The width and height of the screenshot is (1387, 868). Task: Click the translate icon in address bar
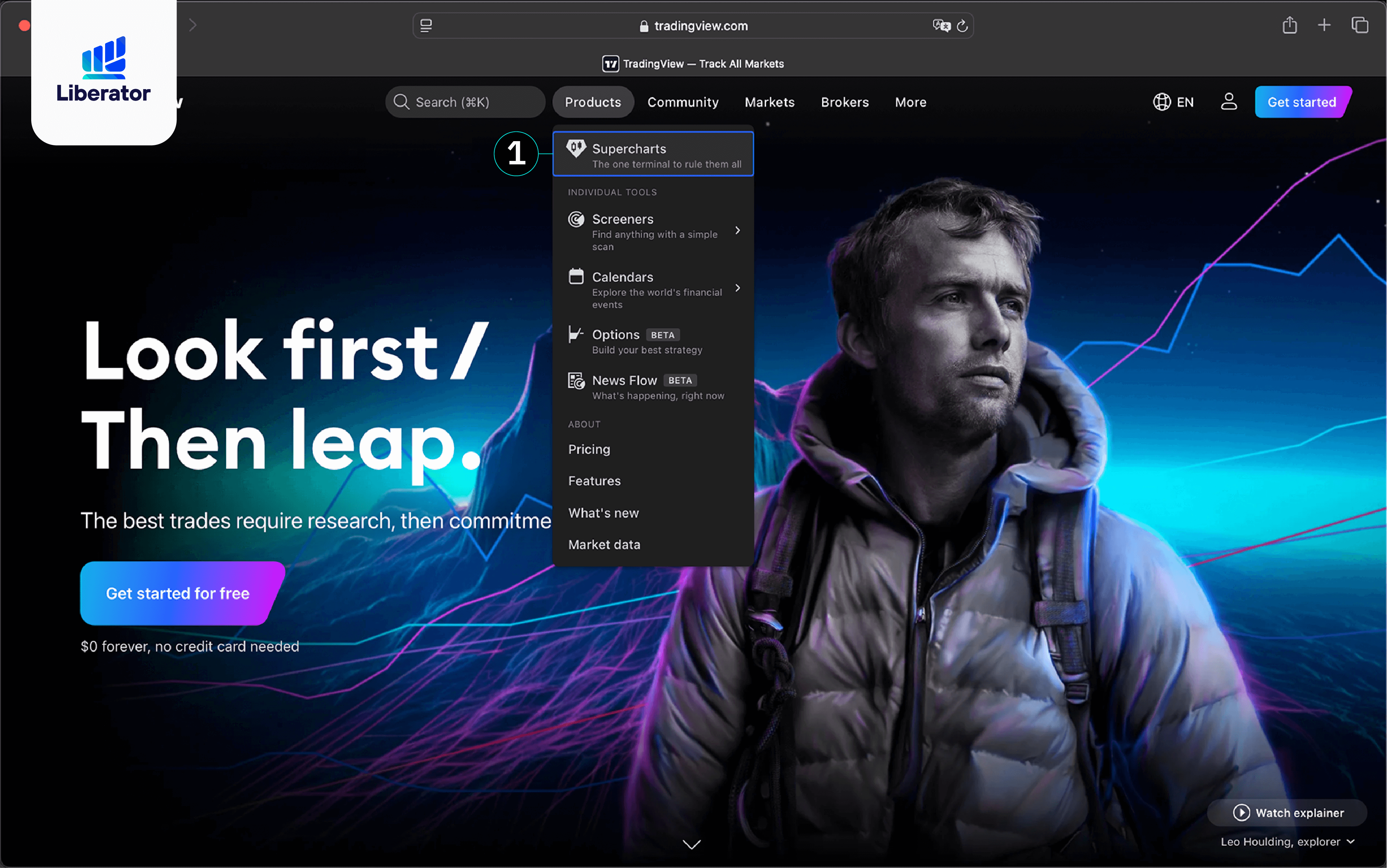(942, 25)
